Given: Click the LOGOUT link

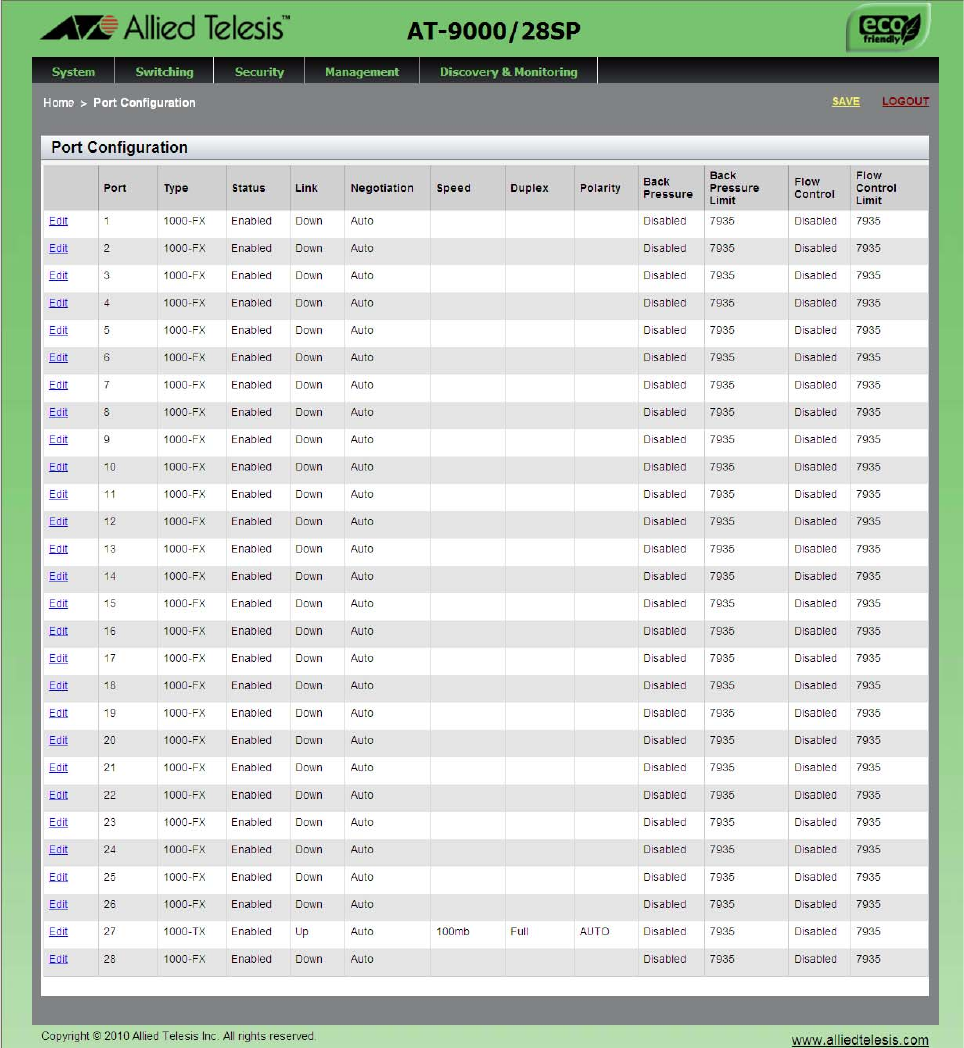Looking at the screenshot, I should point(905,102).
